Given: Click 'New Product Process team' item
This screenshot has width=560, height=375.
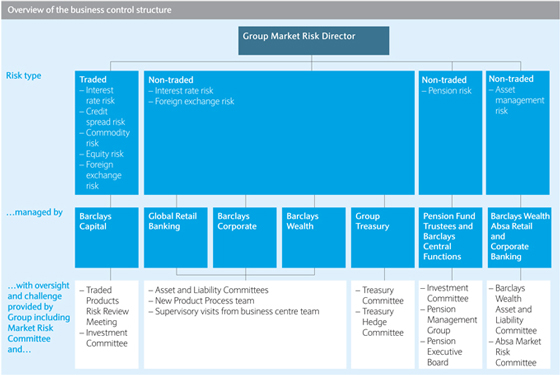Looking at the screenshot, I should [x=201, y=301].
